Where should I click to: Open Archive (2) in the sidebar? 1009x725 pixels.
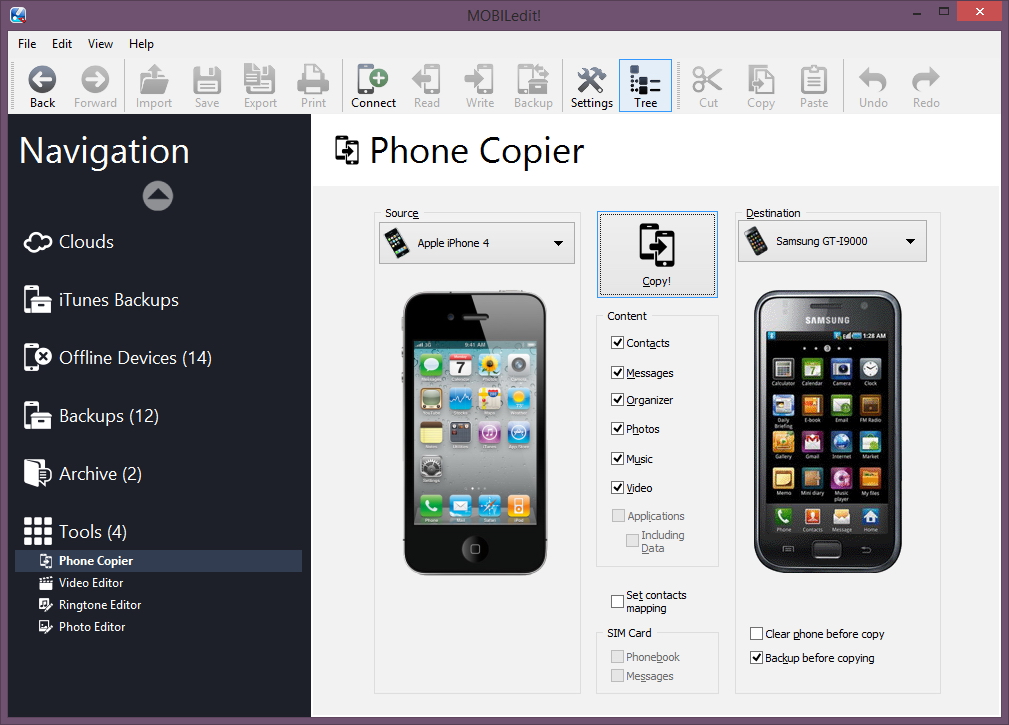click(100, 474)
